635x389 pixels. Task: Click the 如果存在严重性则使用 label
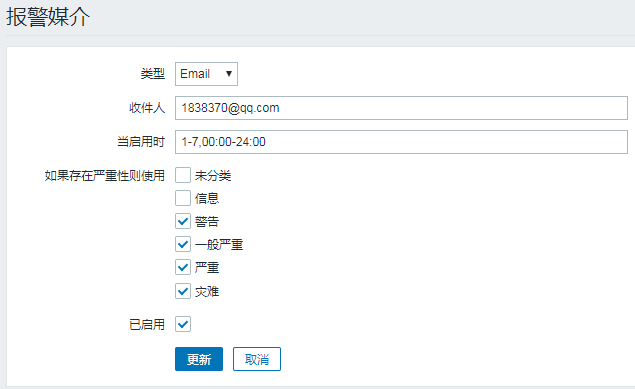pos(104,176)
